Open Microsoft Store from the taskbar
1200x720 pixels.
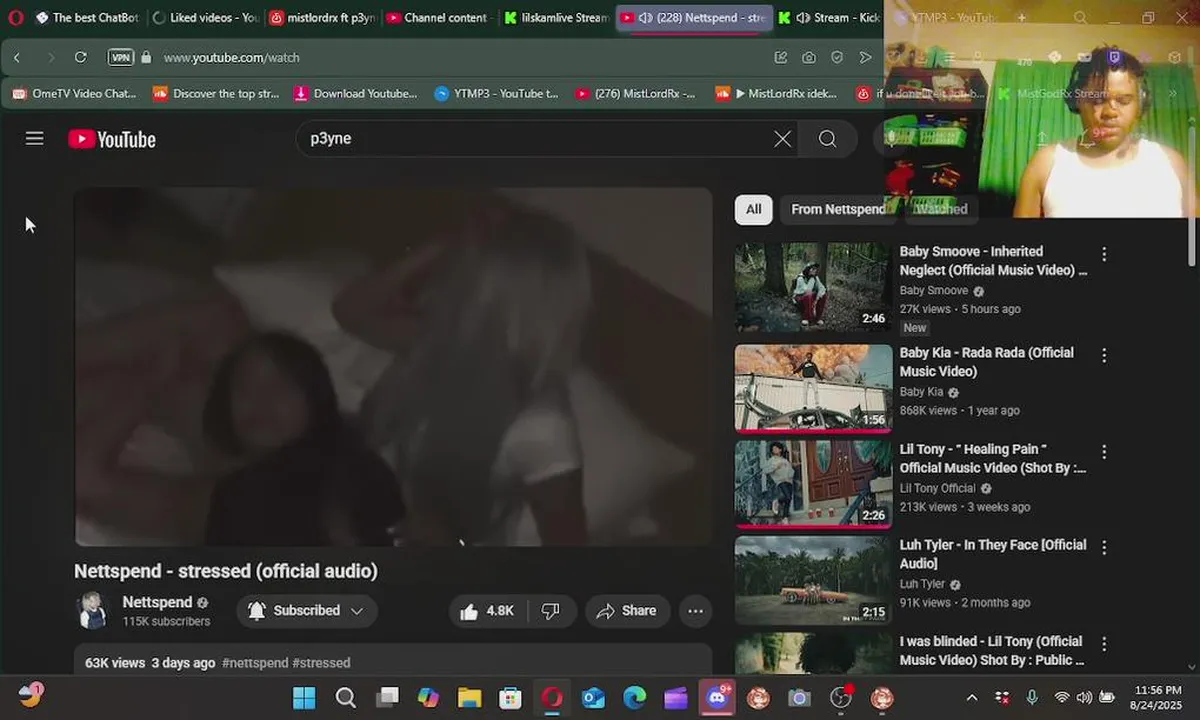tap(510, 697)
